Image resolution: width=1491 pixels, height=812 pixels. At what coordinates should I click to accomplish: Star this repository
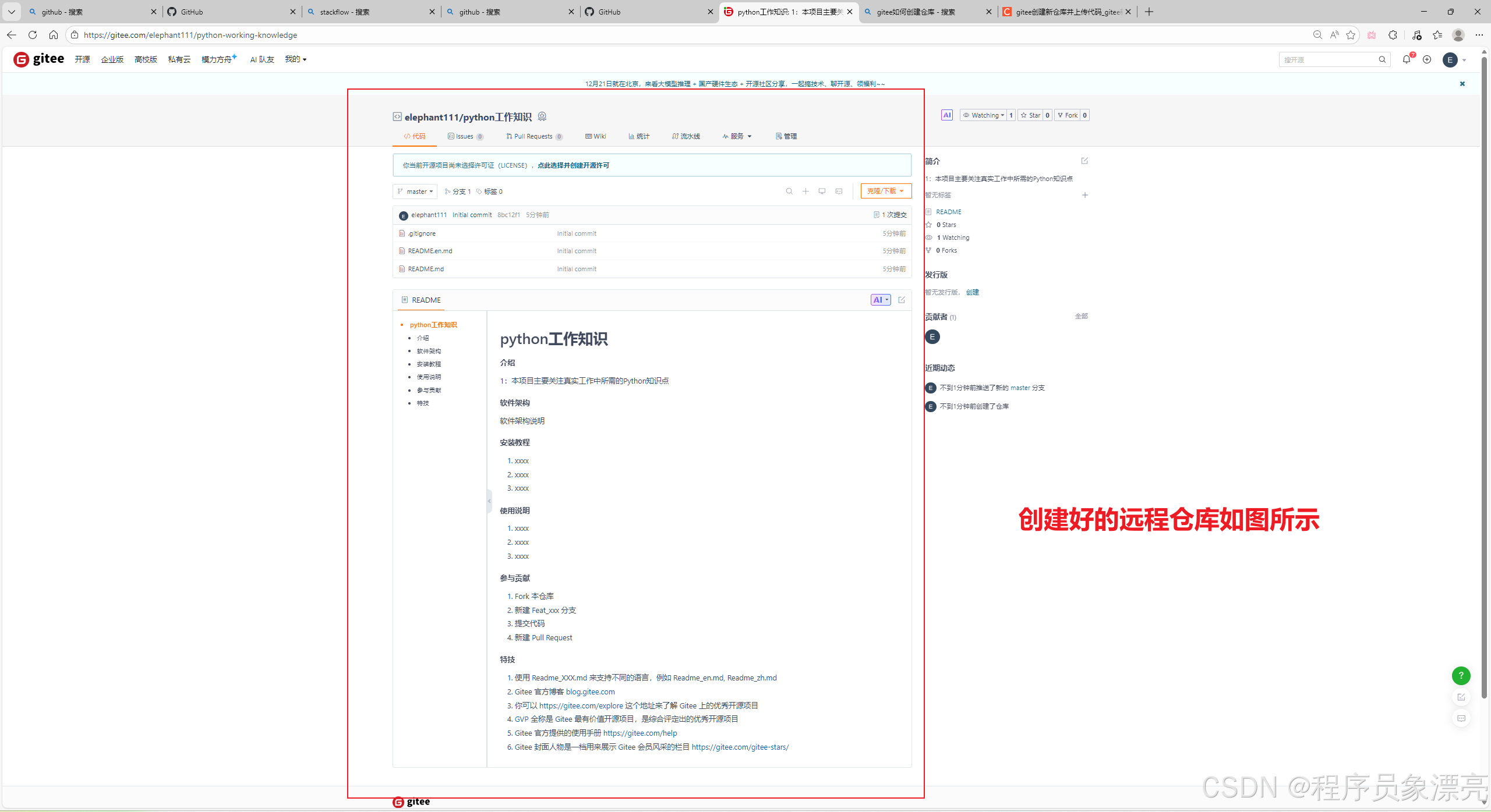[x=1030, y=115]
